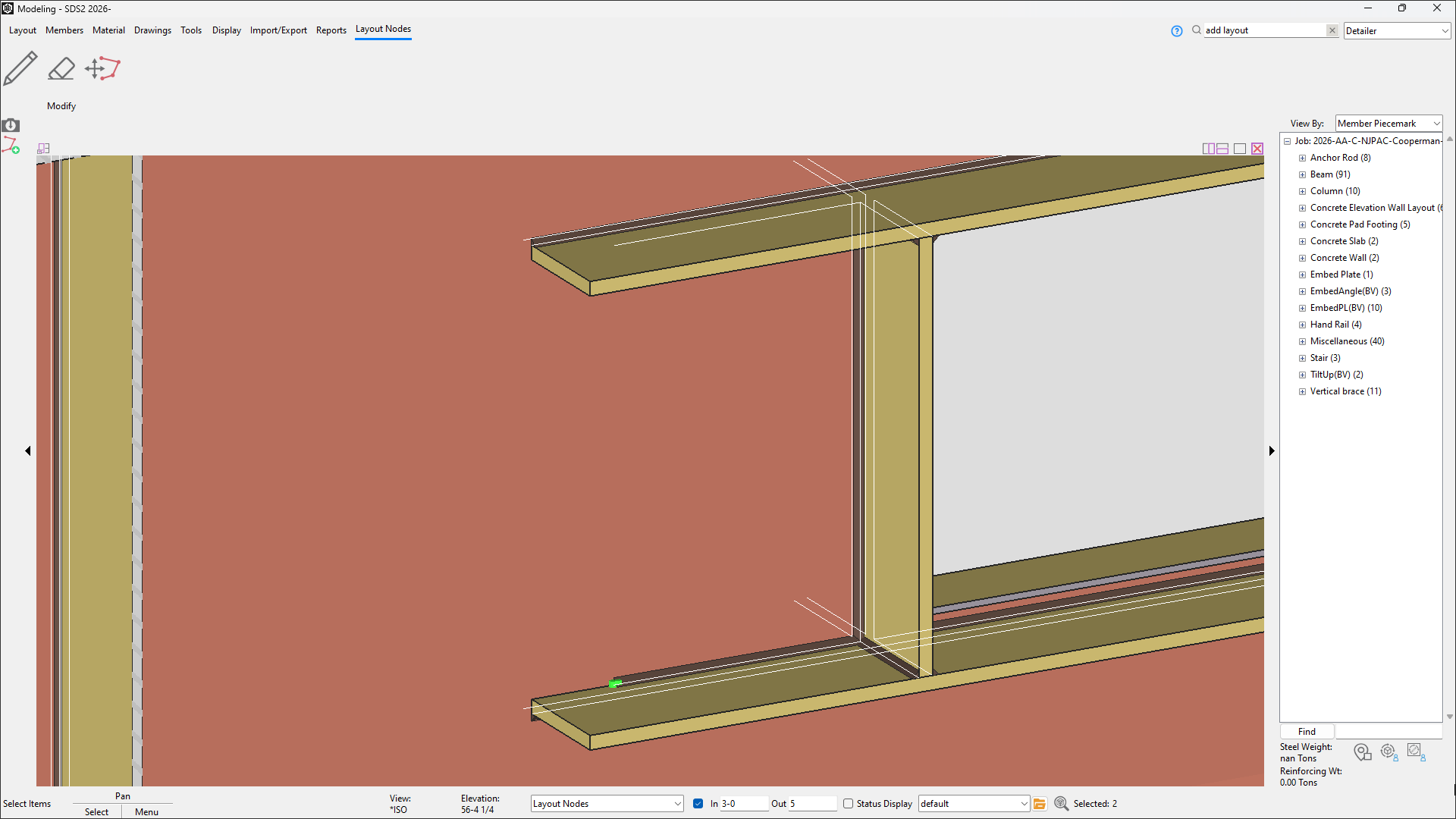
Task: Select the pencil edit tool
Action: point(20,68)
